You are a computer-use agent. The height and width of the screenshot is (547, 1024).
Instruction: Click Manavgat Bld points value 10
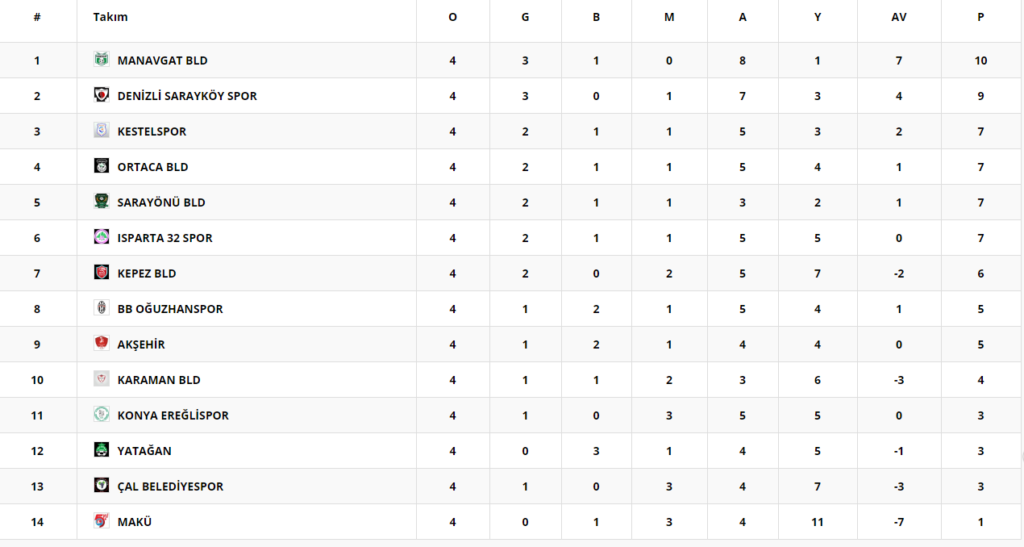click(980, 60)
